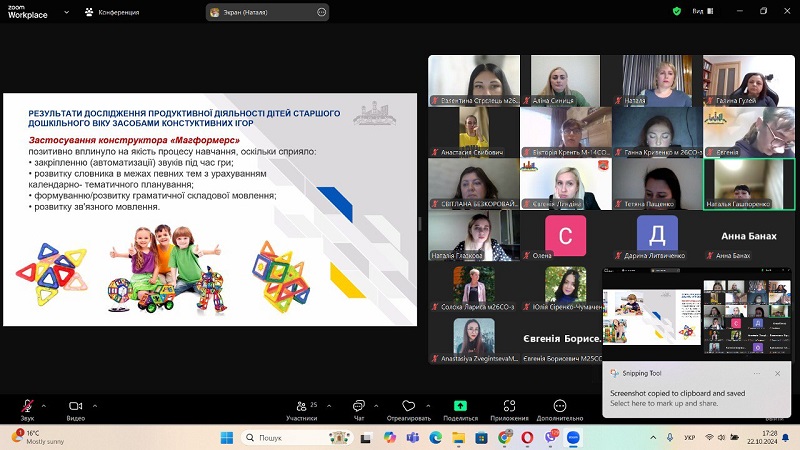The width and height of the screenshot is (800, 450).
Task: Expand the arrow next to Чат
Action: coord(376,406)
